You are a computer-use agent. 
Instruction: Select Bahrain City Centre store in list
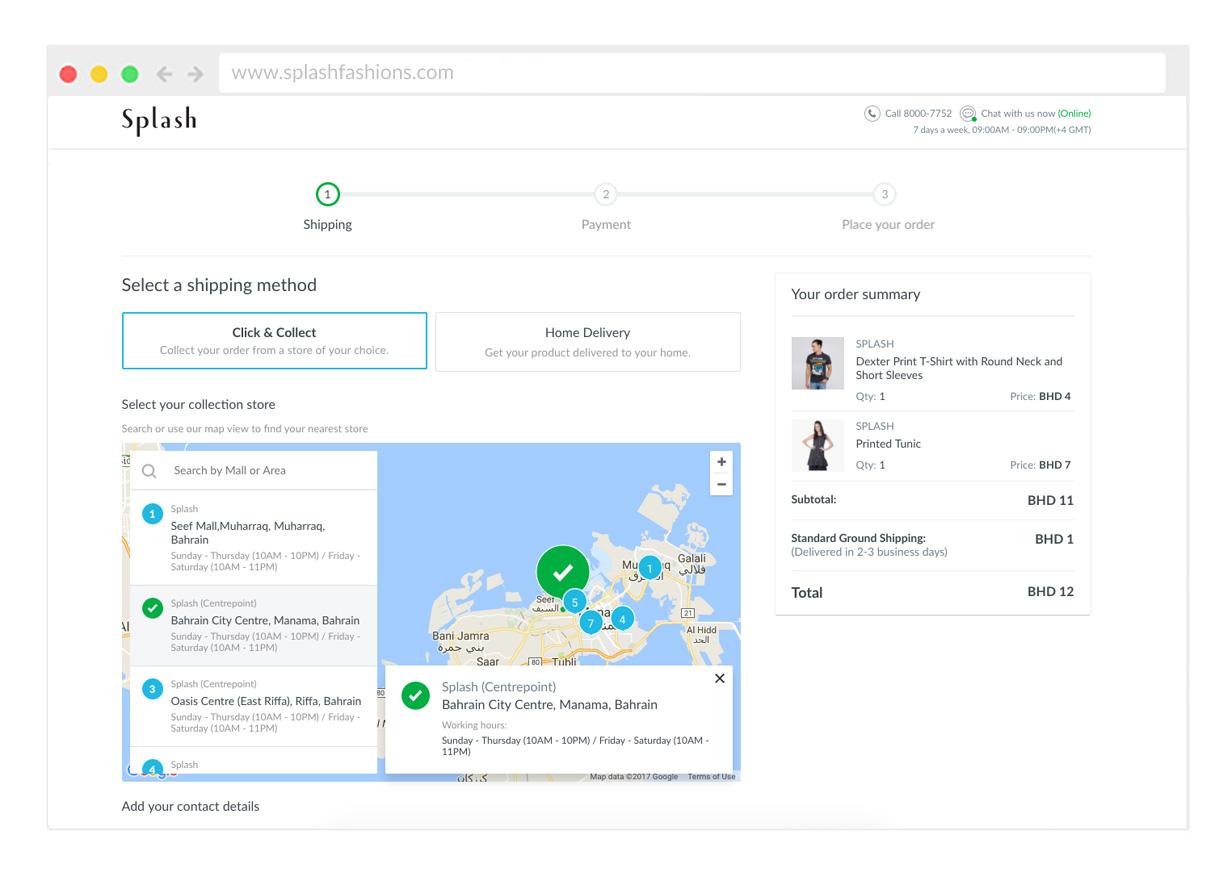click(254, 626)
